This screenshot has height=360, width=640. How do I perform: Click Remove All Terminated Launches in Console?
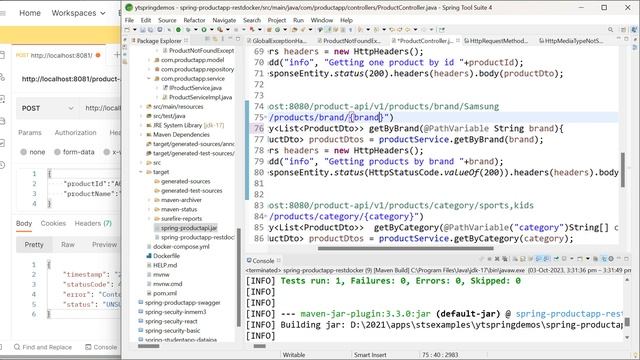(x=505, y=259)
